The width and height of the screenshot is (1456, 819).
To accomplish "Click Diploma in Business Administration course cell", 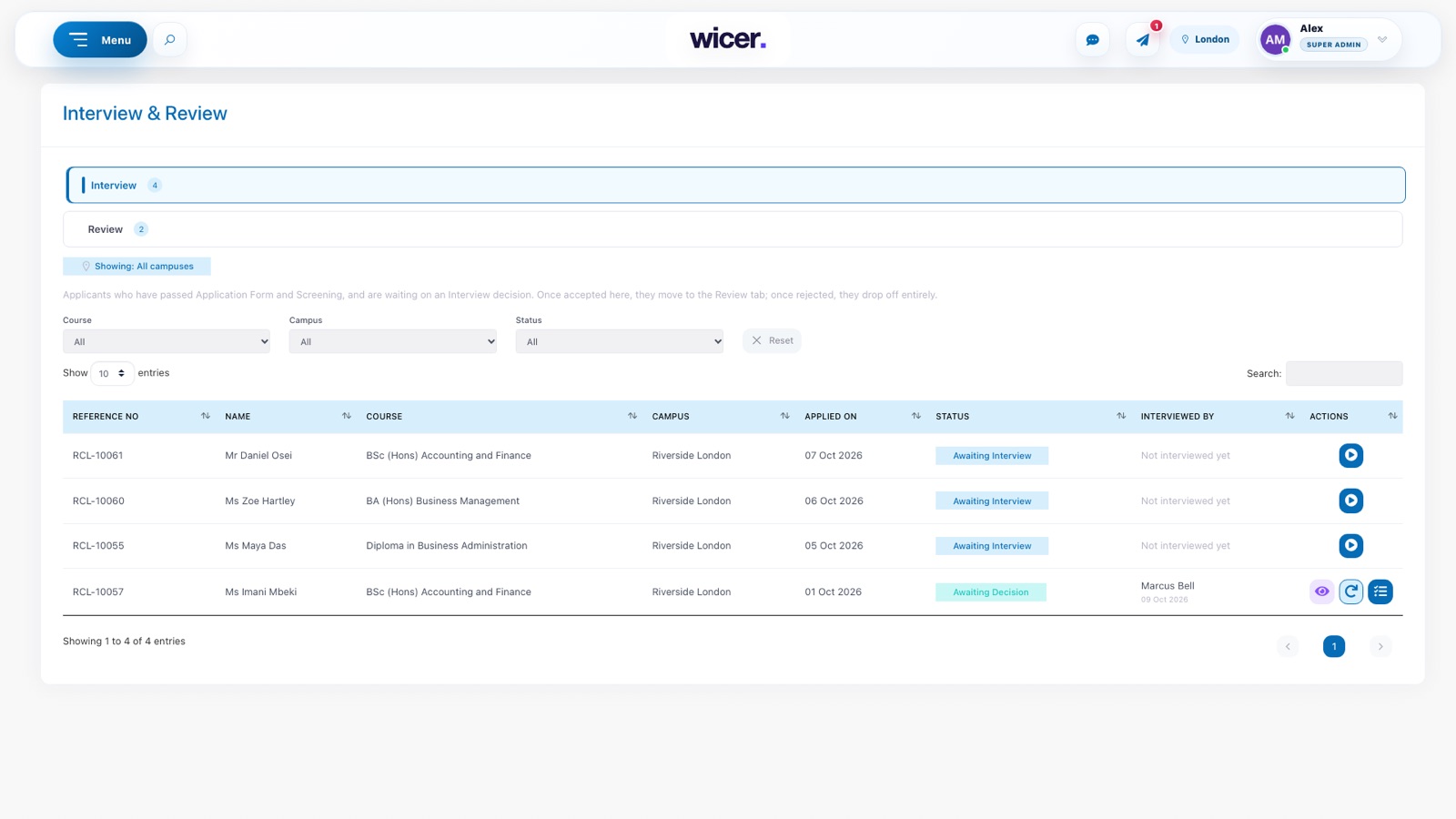I will tap(447, 546).
